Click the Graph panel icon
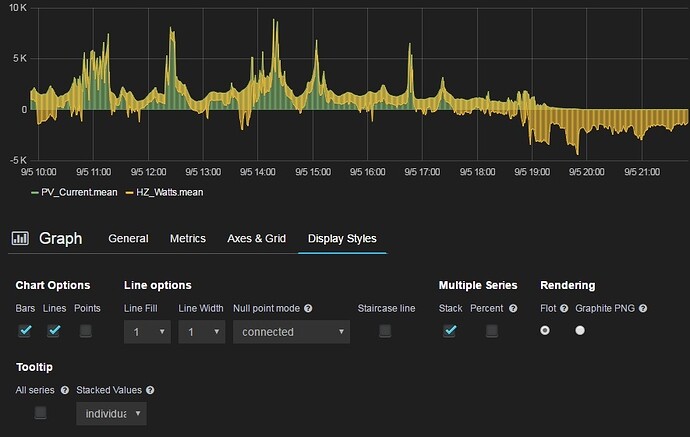690x437 pixels. click(x=19, y=238)
